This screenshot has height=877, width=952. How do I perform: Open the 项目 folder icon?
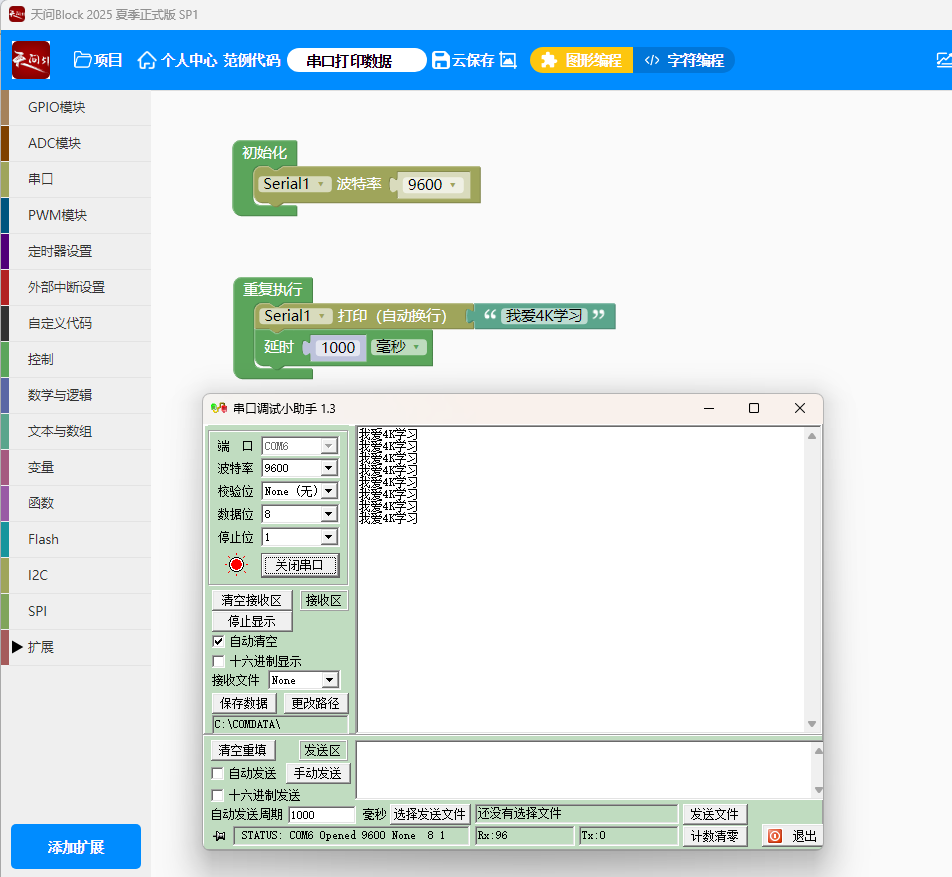[x=83, y=60]
